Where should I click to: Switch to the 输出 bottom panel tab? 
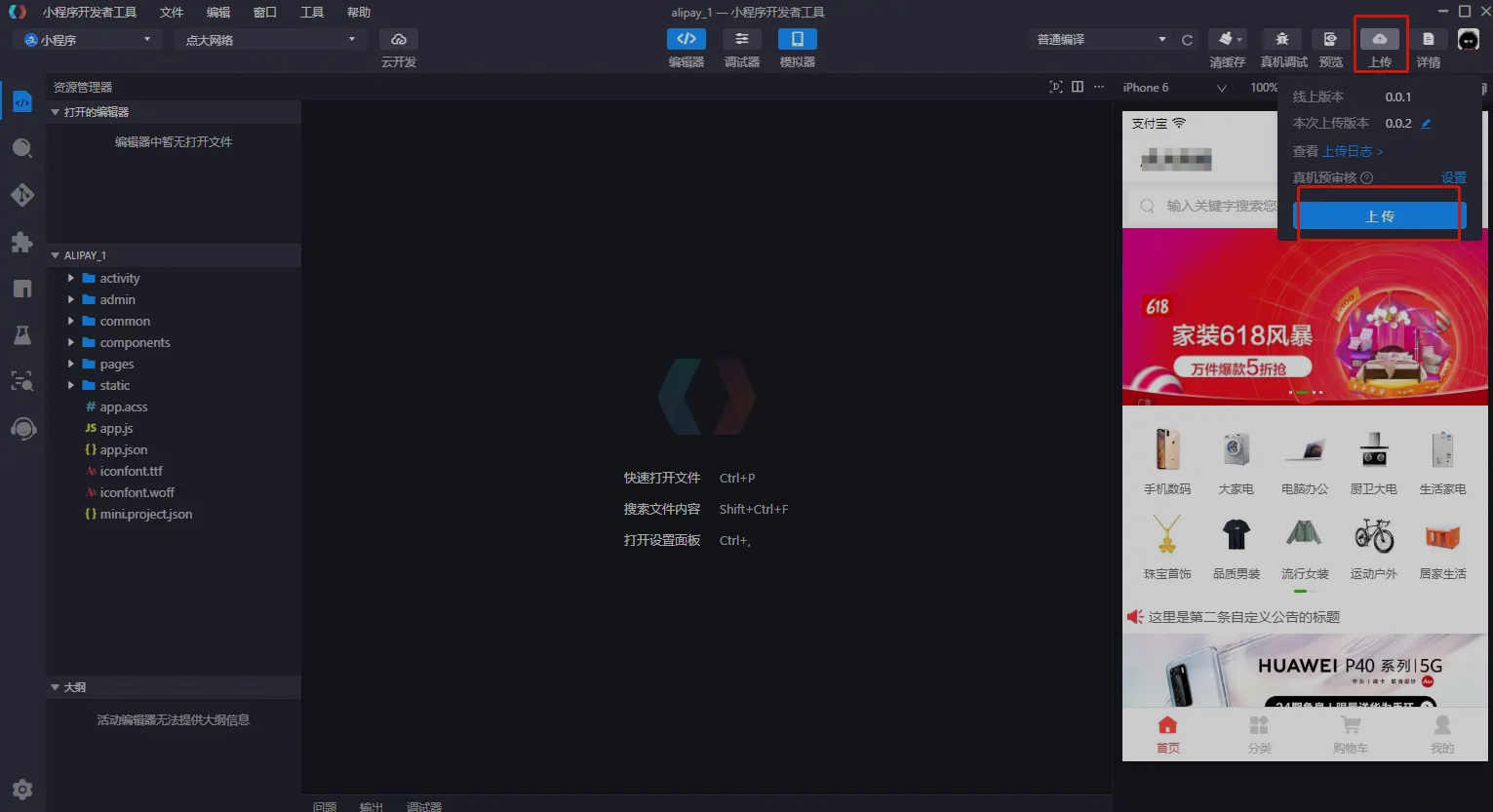(x=372, y=806)
